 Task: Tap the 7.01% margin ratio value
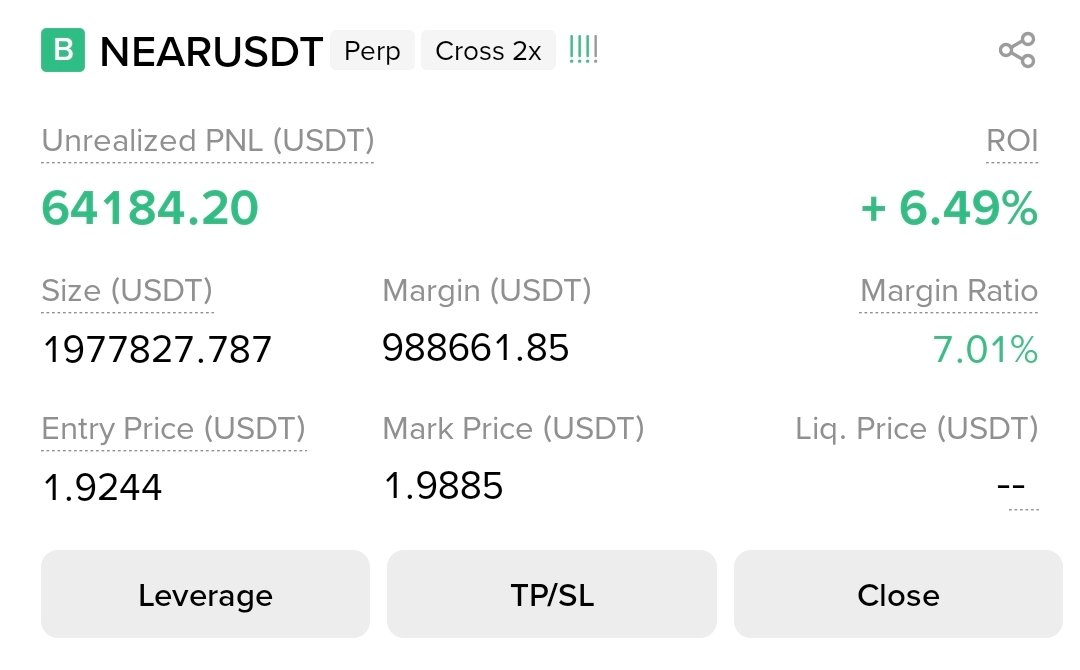click(985, 350)
